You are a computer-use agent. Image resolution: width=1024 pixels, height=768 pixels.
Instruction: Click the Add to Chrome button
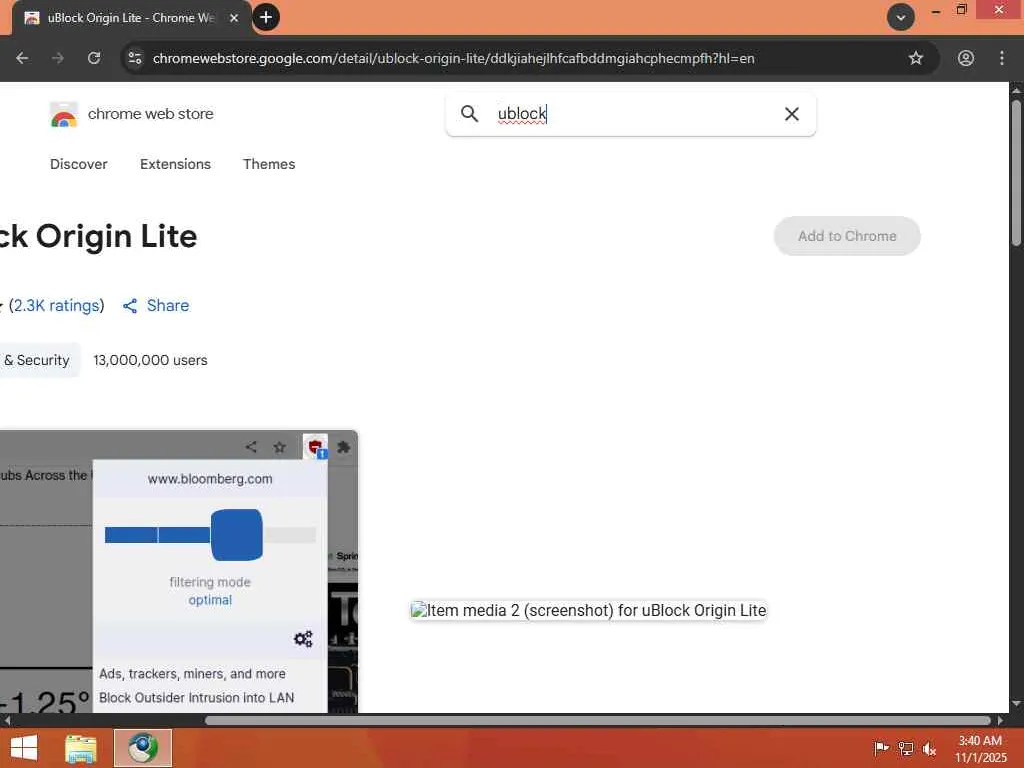(847, 236)
